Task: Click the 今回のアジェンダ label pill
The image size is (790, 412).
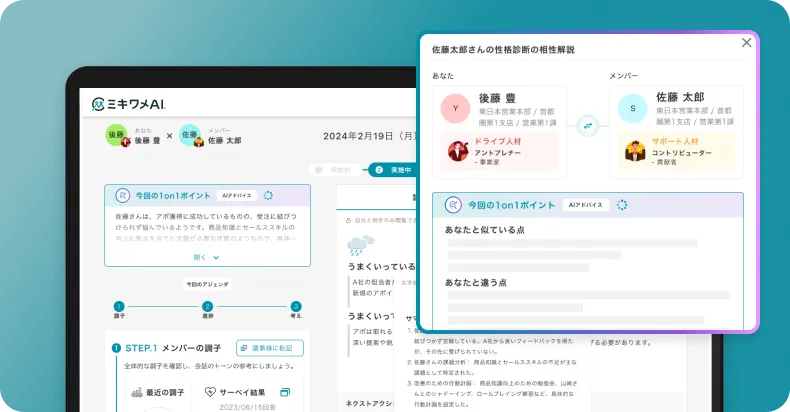Action: tap(208, 285)
